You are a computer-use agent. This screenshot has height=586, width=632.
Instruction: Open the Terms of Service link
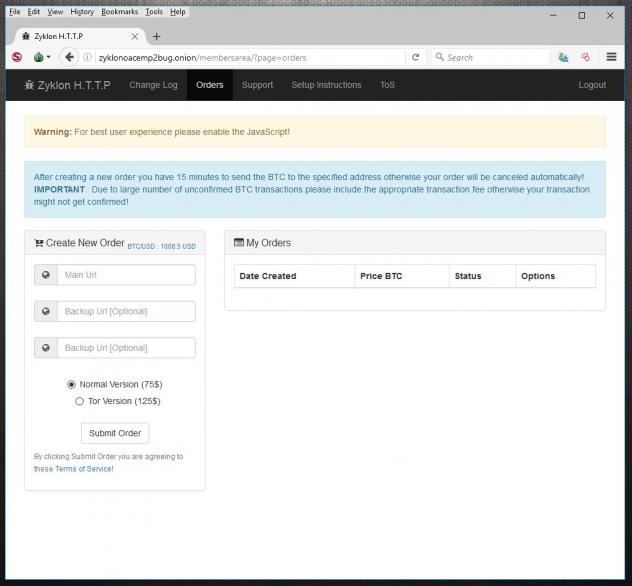84,469
